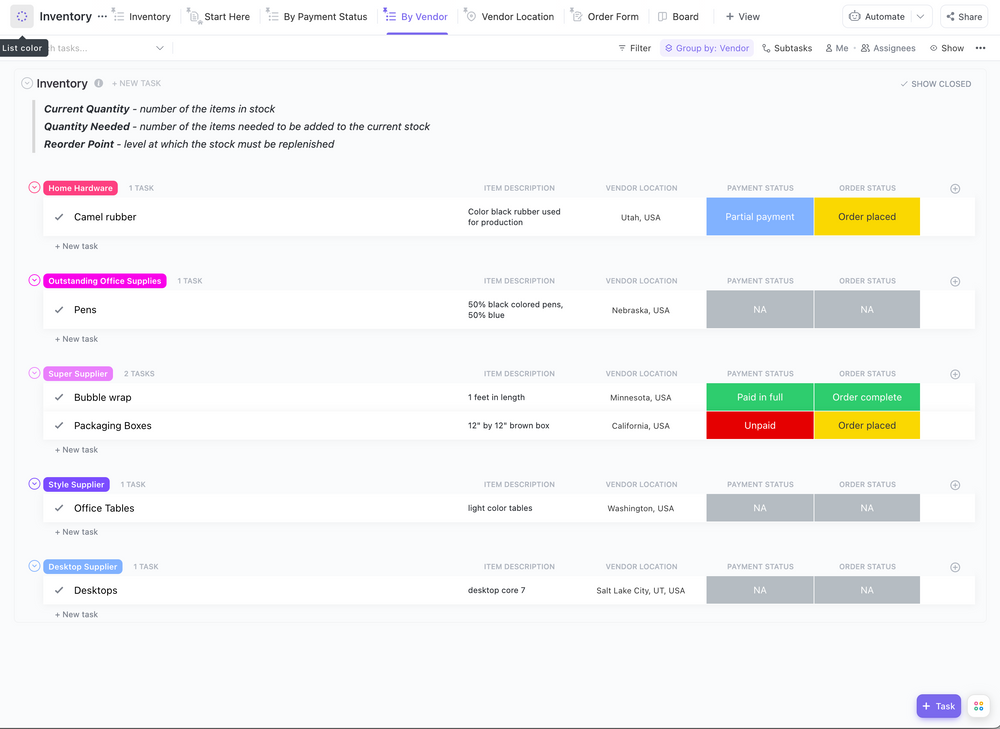Collapse the Home Hardware group
Viewport: 1000px width, 729px height.
tap(34, 188)
